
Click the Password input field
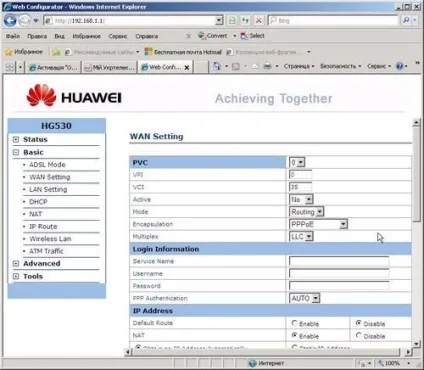click(x=339, y=286)
